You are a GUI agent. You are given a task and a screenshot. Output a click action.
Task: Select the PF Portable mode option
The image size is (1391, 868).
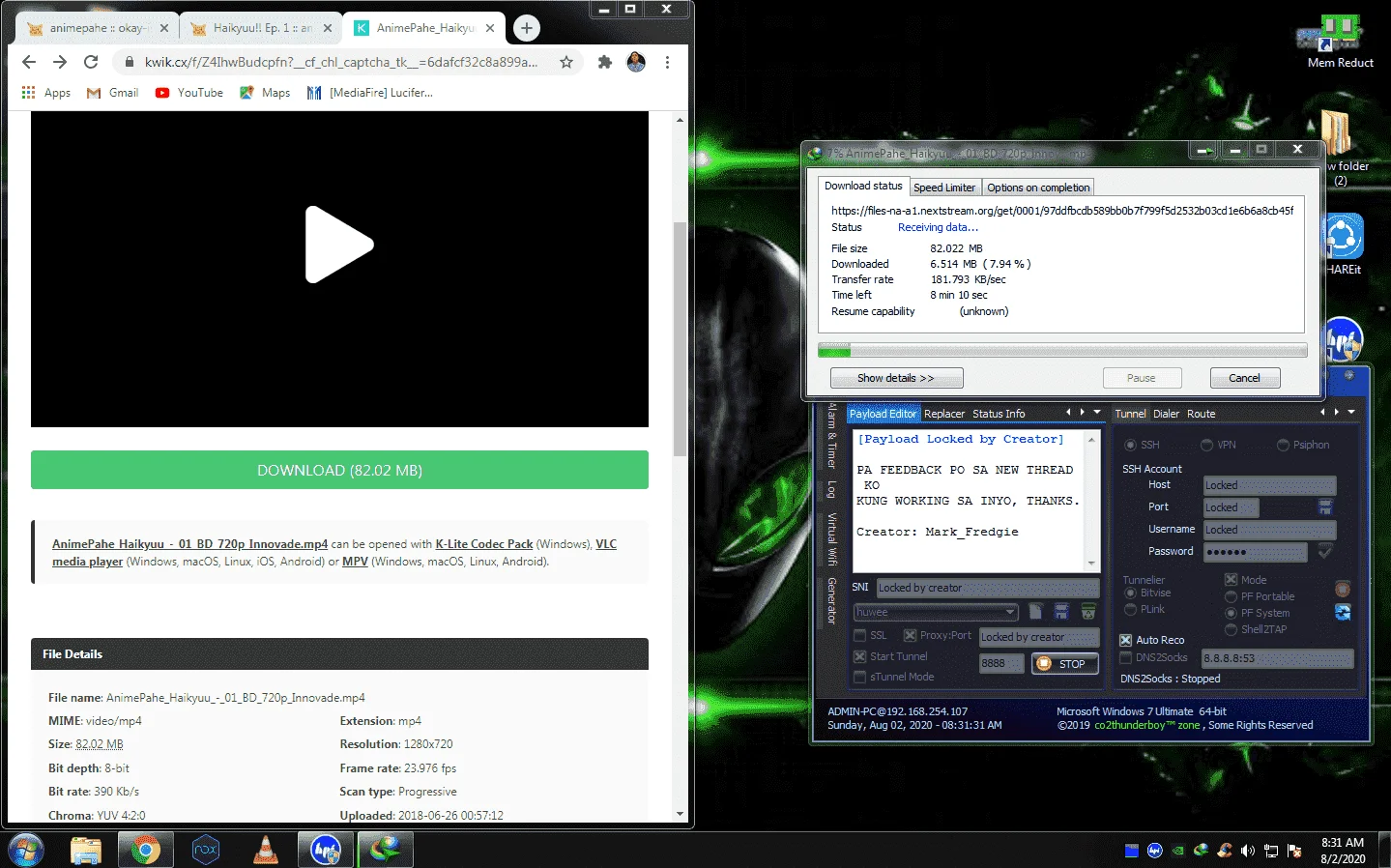pos(1231,596)
